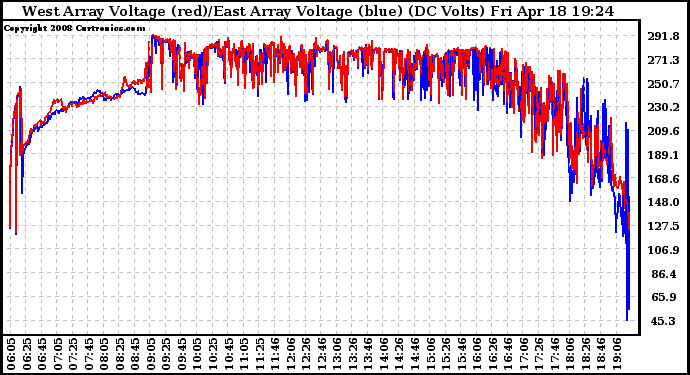Viewport: 690px width, 375px height.
Task: Click the 12:26 time axis label
Action: 306,354
